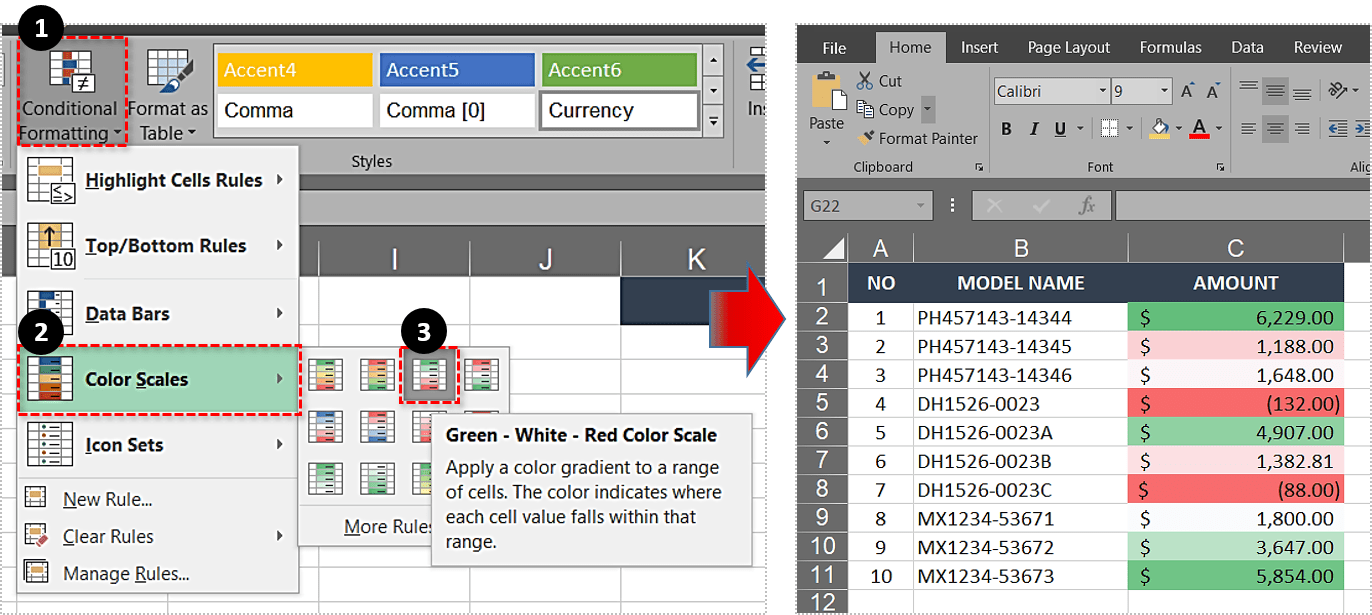Click New Rule... in the menu
Screen dimensions: 1372x615
tap(107, 499)
